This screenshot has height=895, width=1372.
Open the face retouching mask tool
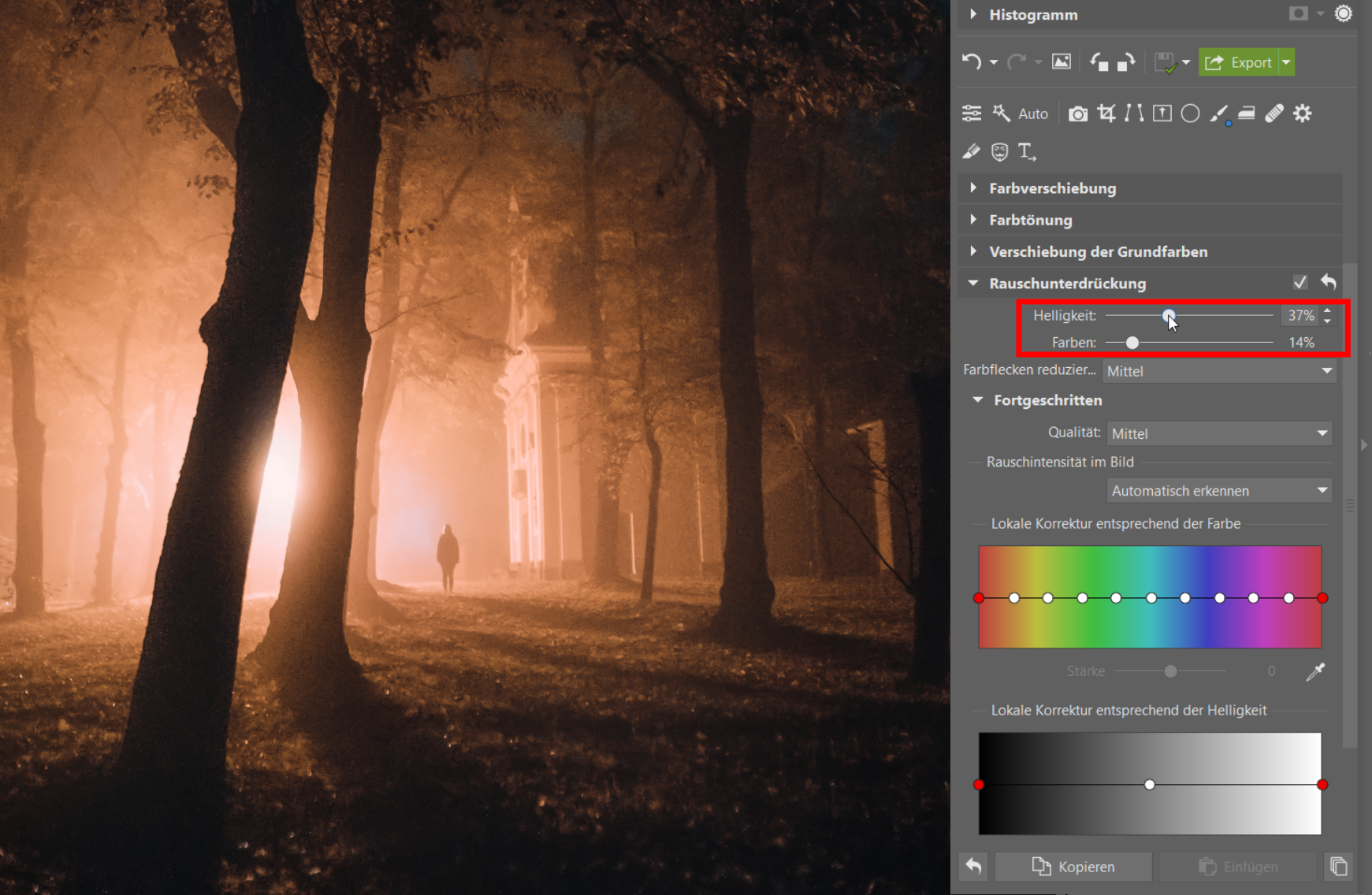coord(999,151)
